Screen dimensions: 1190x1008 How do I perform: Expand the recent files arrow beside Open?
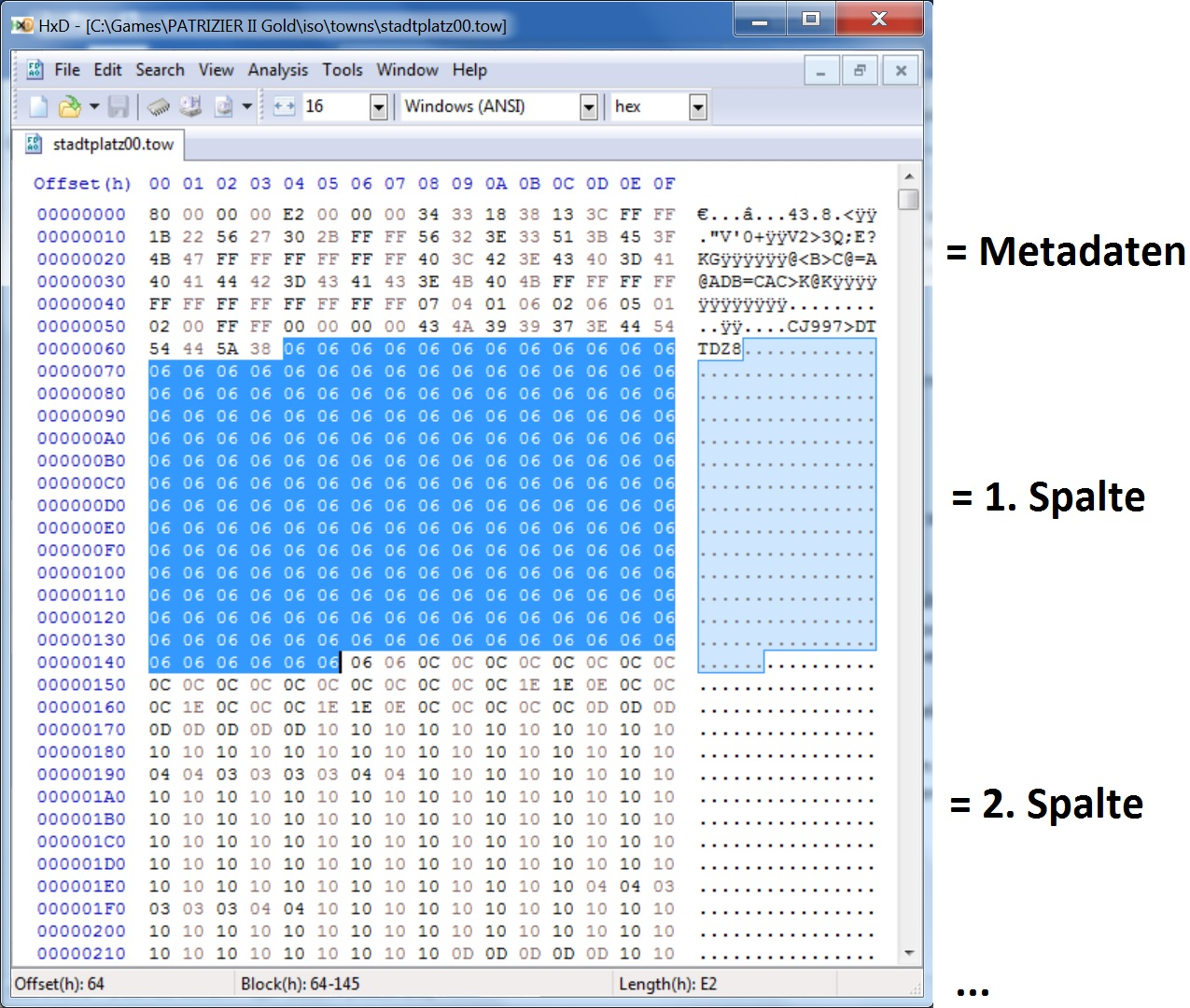(x=94, y=107)
